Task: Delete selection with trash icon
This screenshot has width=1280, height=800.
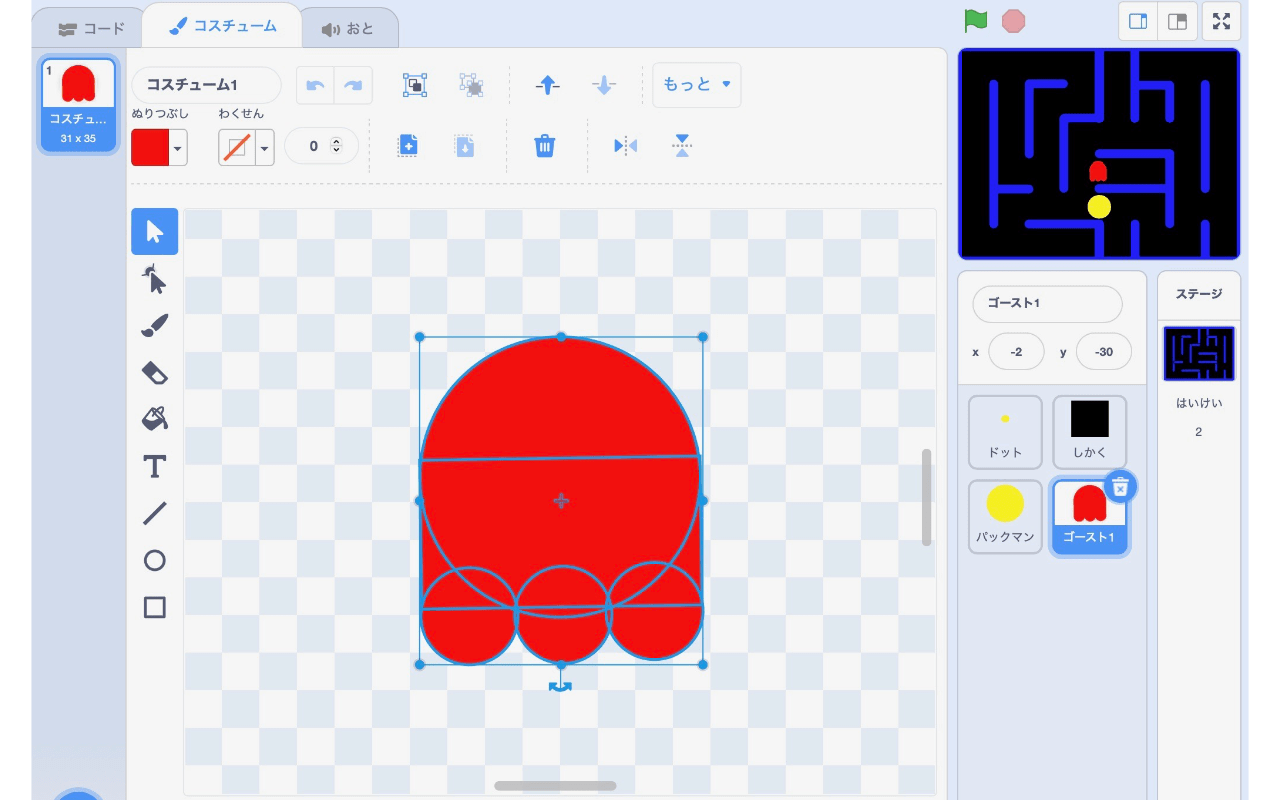Action: pyautogui.click(x=544, y=146)
